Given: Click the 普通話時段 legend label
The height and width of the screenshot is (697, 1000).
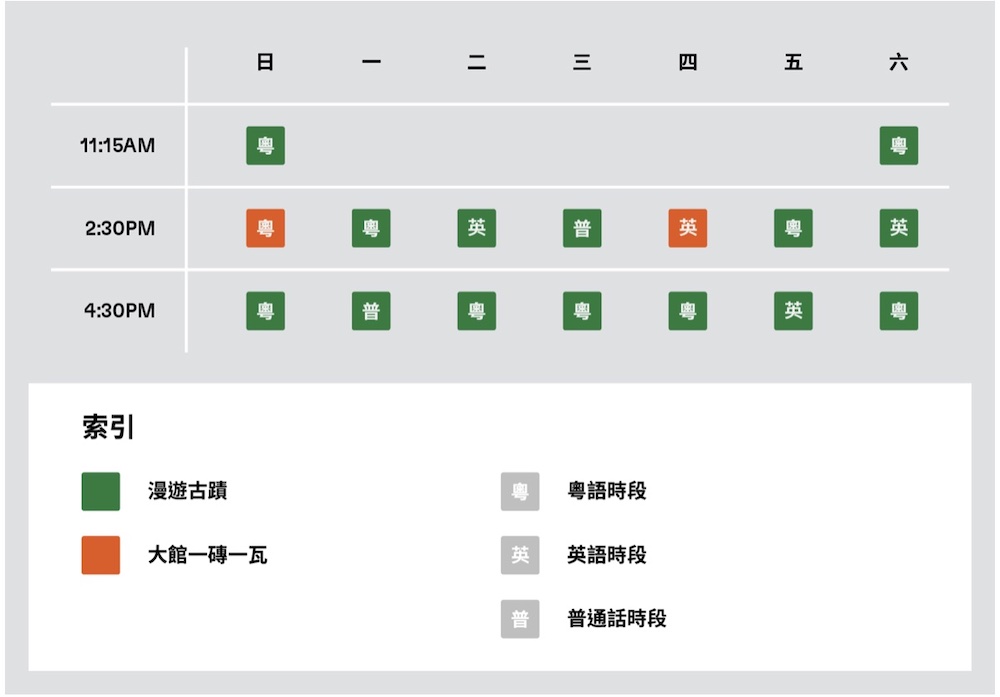Looking at the screenshot, I should coord(616,619).
